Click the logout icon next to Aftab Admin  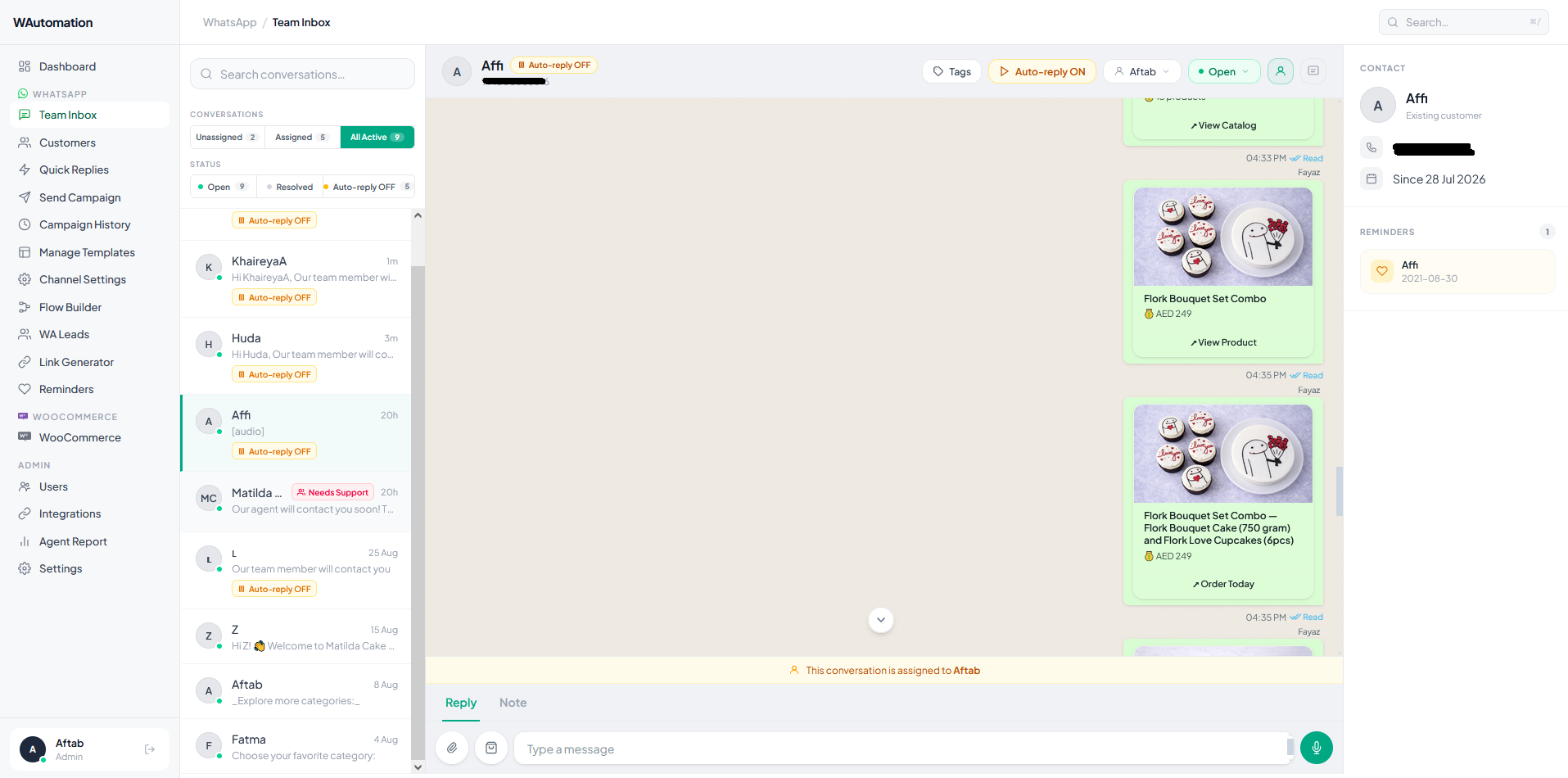click(x=150, y=749)
